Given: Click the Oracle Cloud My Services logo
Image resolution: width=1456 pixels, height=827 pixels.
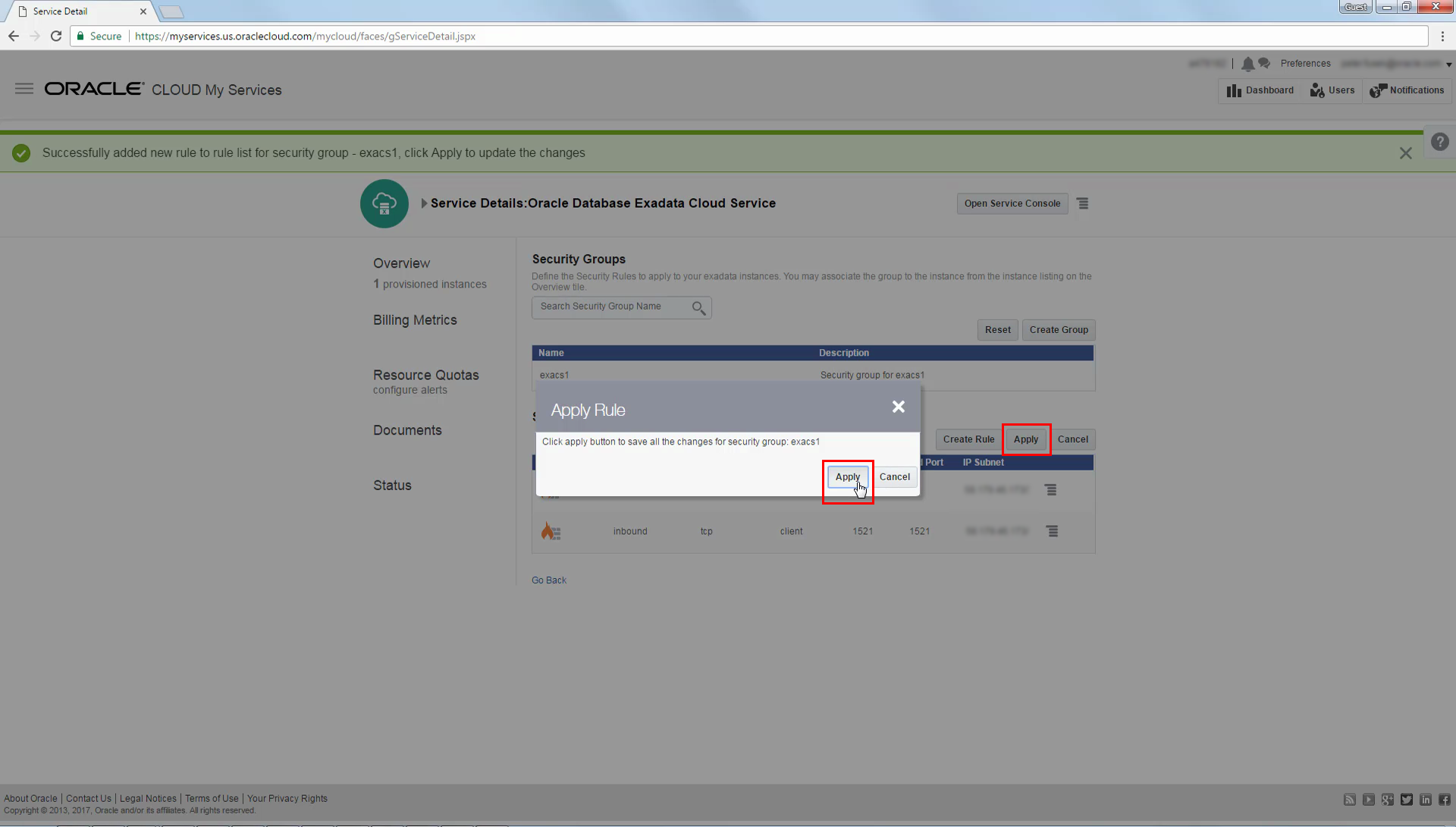Looking at the screenshot, I should [163, 90].
